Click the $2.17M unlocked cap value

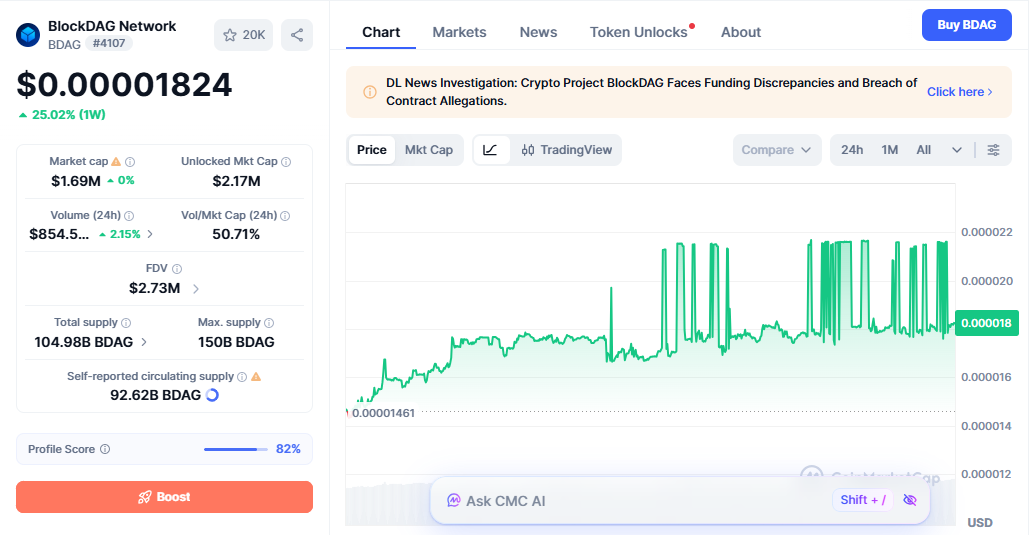[x=236, y=181]
